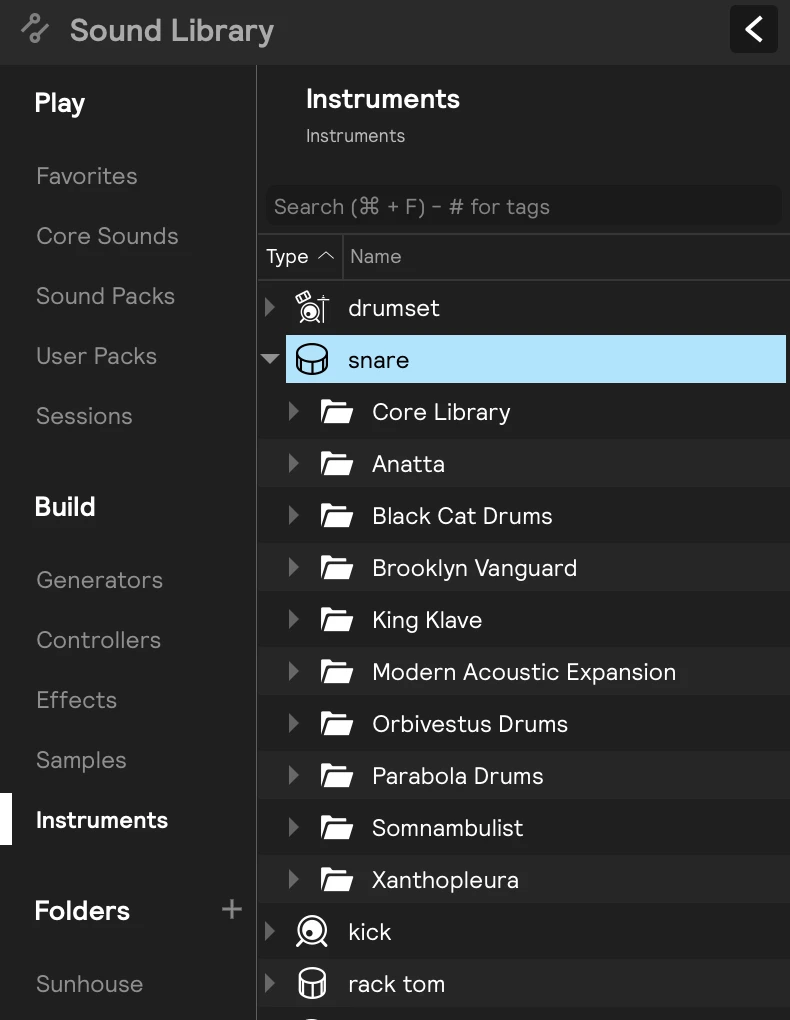This screenshot has height=1020, width=790.
Task: Select the Orbivestus Drums row text
Action: pyautogui.click(x=470, y=724)
